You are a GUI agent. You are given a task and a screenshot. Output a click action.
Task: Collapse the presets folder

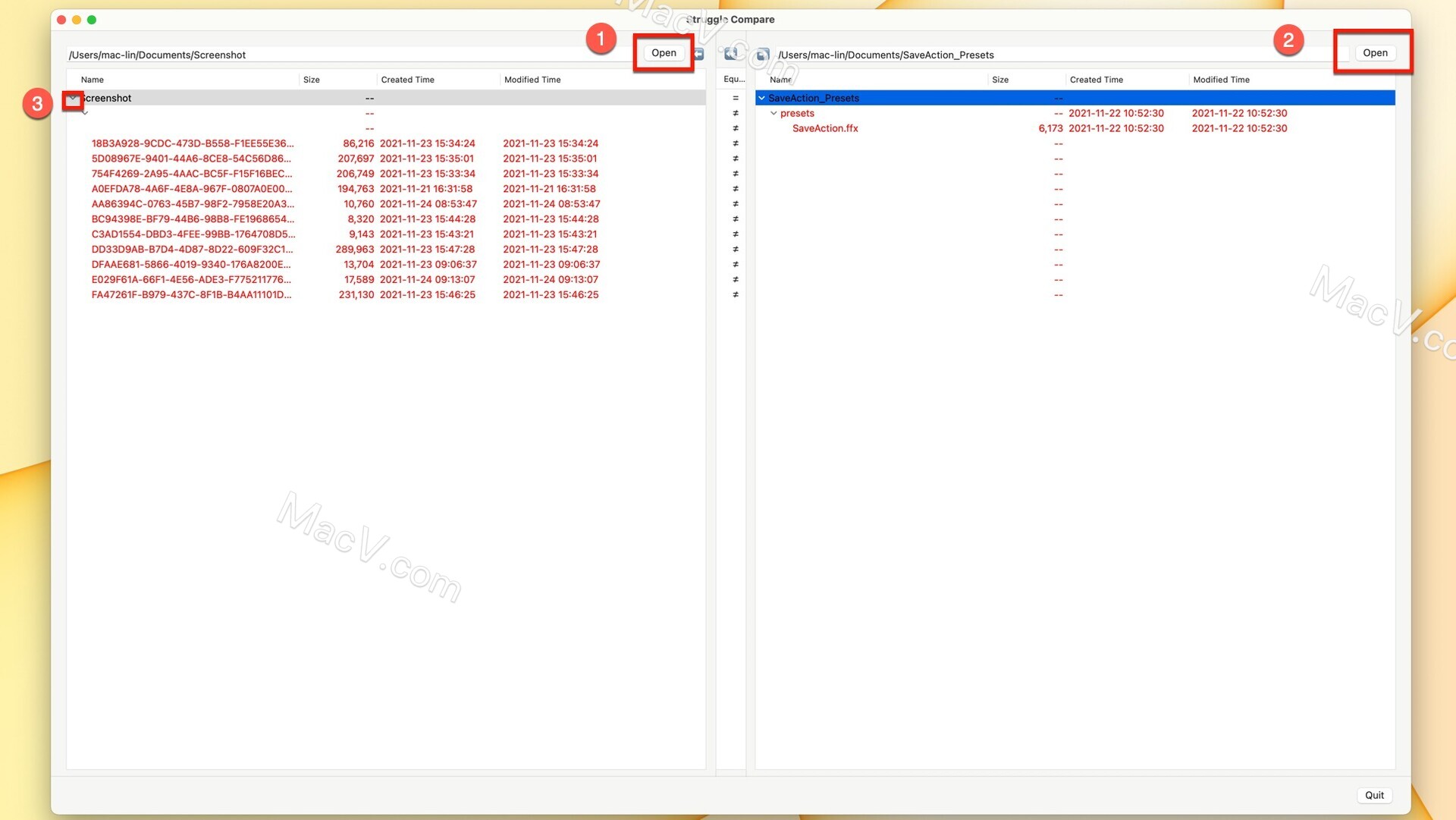pos(773,113)
